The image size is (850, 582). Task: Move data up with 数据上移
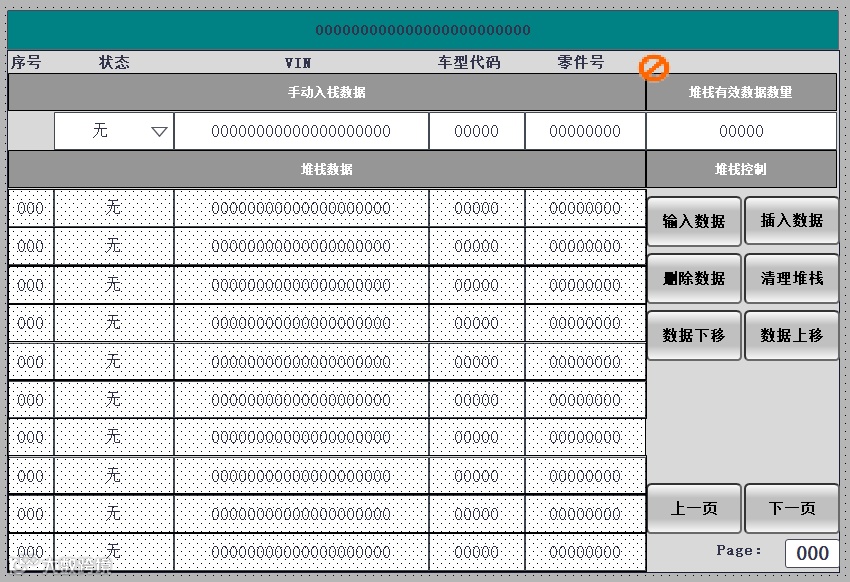791,335
